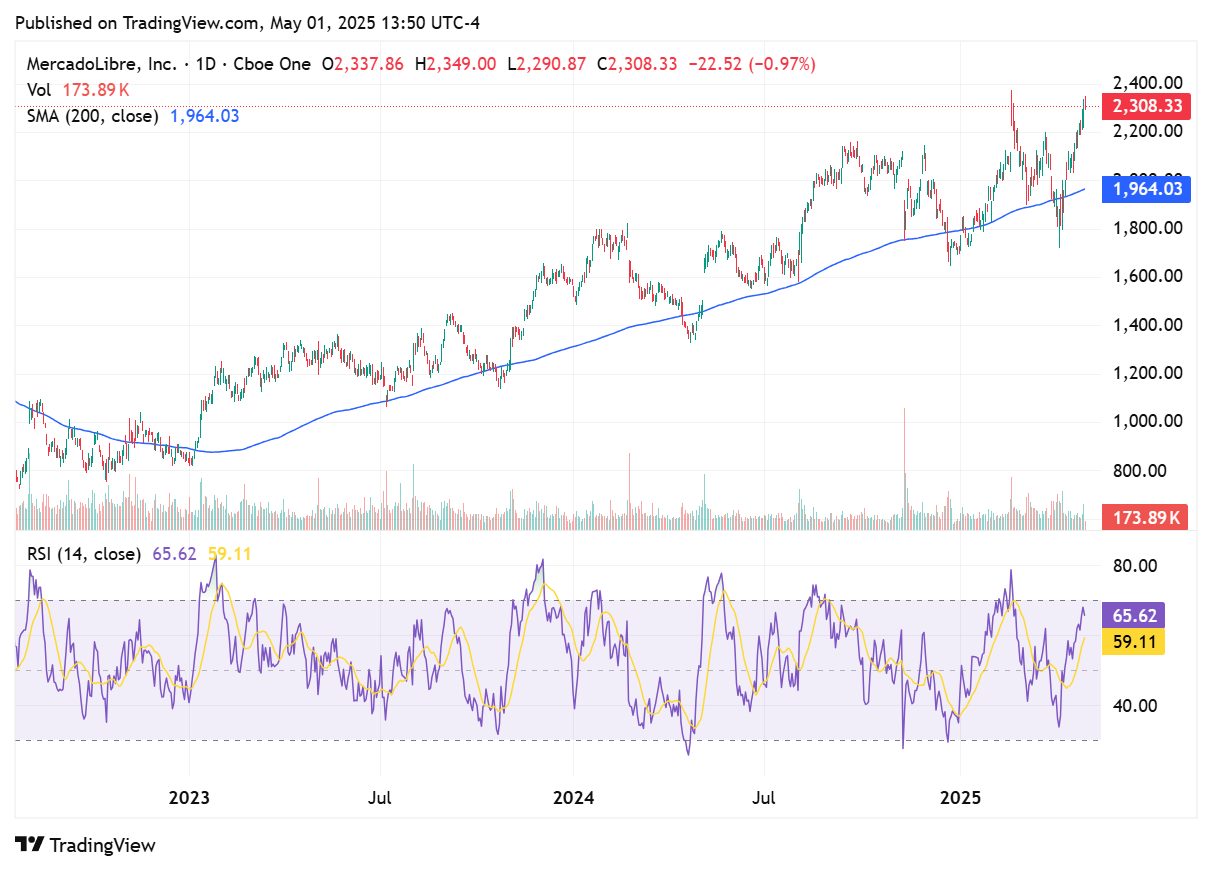
Task: Click the 2,200.00 price axis label
Action: 1148,131
